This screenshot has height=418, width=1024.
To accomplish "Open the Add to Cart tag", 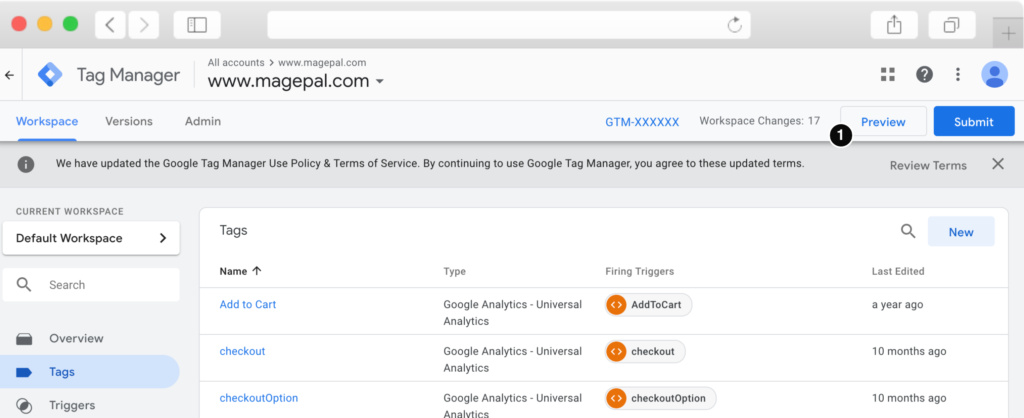I will [x=248, y=304].
